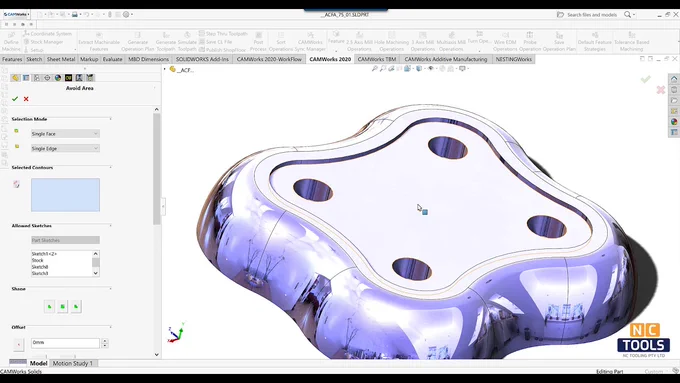The image size is (680, 383).
Task: Switch to Sketch ribbon tab
Action: click(34, 59)
